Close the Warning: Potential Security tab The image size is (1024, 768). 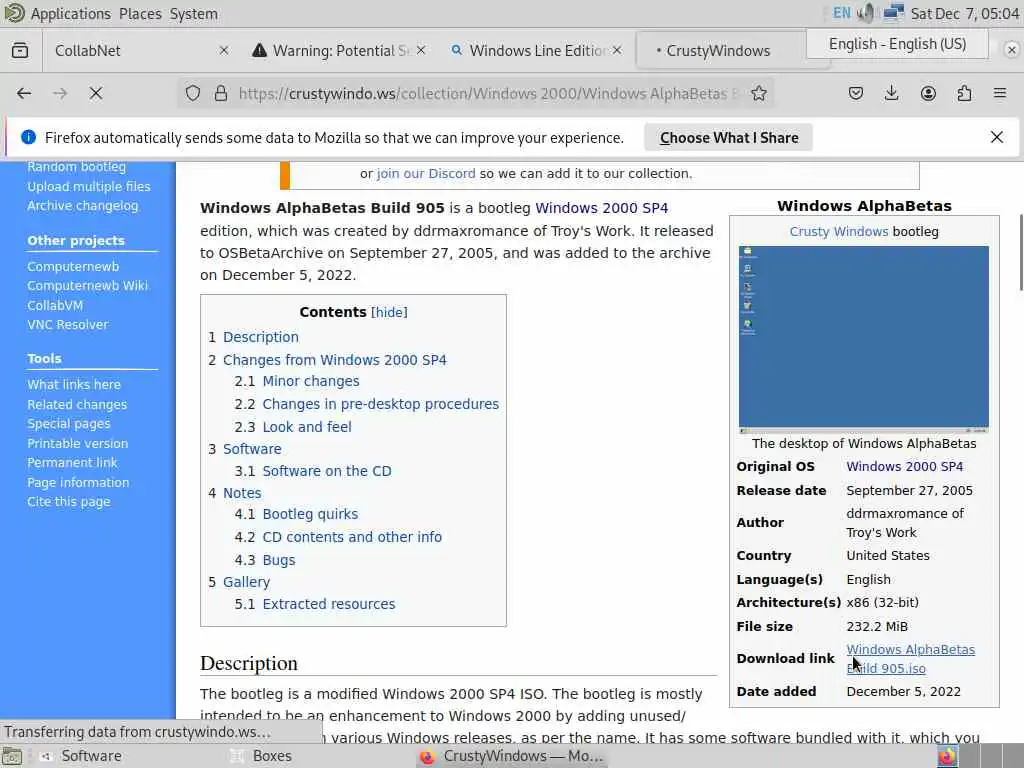pyautogui.click(x=421, y=50)
